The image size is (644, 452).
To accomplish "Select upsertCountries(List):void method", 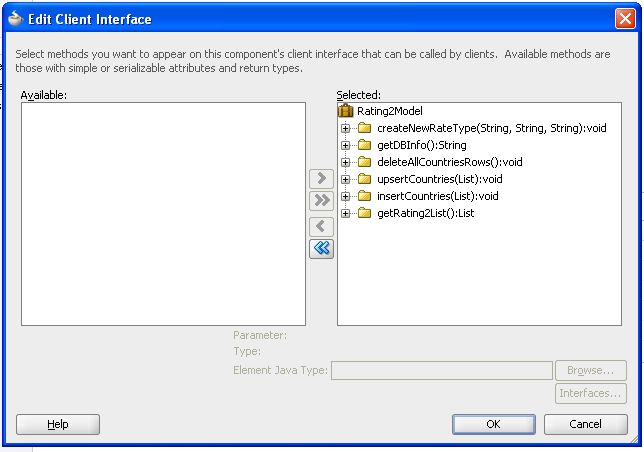I will [x=437, y=179].
